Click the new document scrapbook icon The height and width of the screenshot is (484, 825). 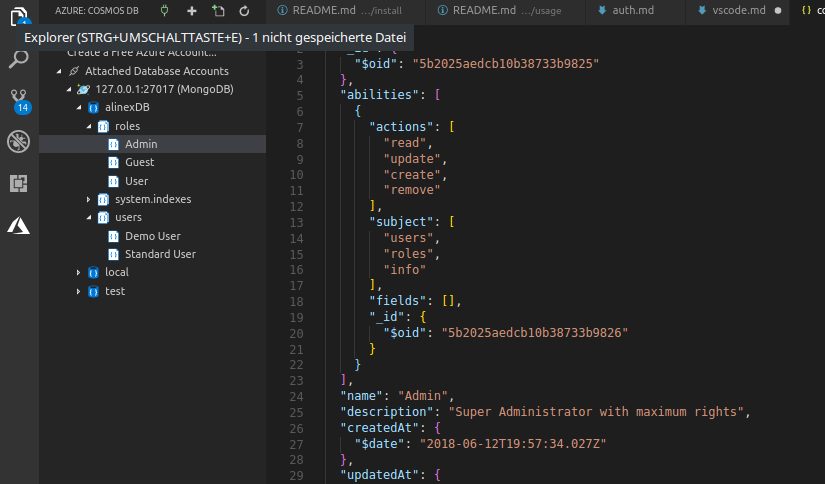coord(218,11)
